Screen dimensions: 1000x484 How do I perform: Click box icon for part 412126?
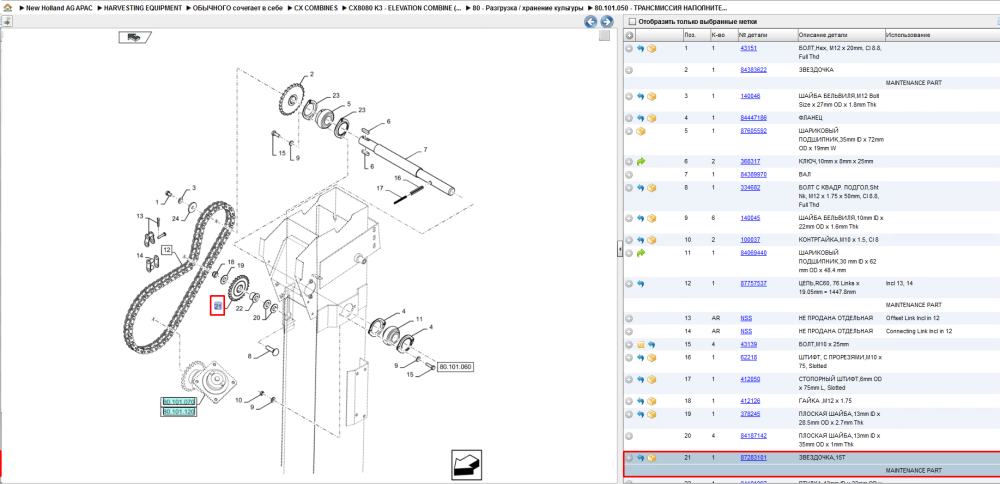point(652,402)
